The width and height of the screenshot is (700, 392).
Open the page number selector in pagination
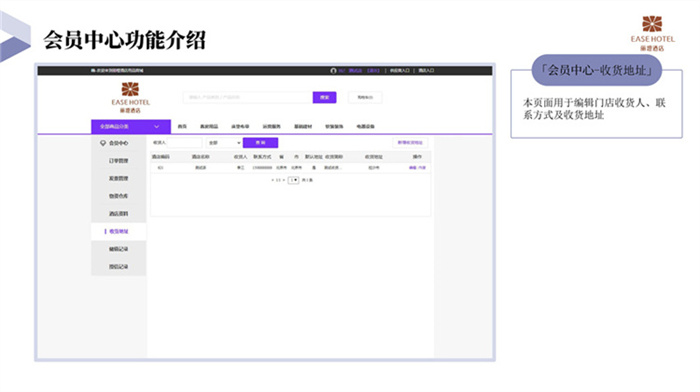293,180
